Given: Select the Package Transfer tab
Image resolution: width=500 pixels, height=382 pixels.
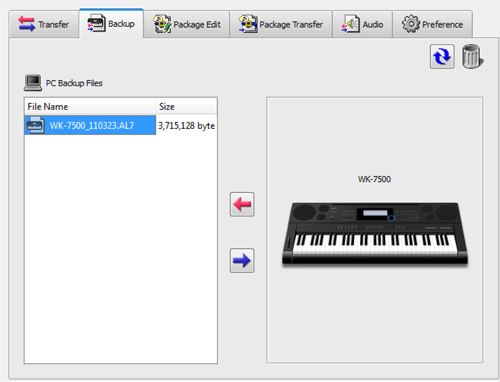Looking at the screenshot, I should [x=281, y=24].
